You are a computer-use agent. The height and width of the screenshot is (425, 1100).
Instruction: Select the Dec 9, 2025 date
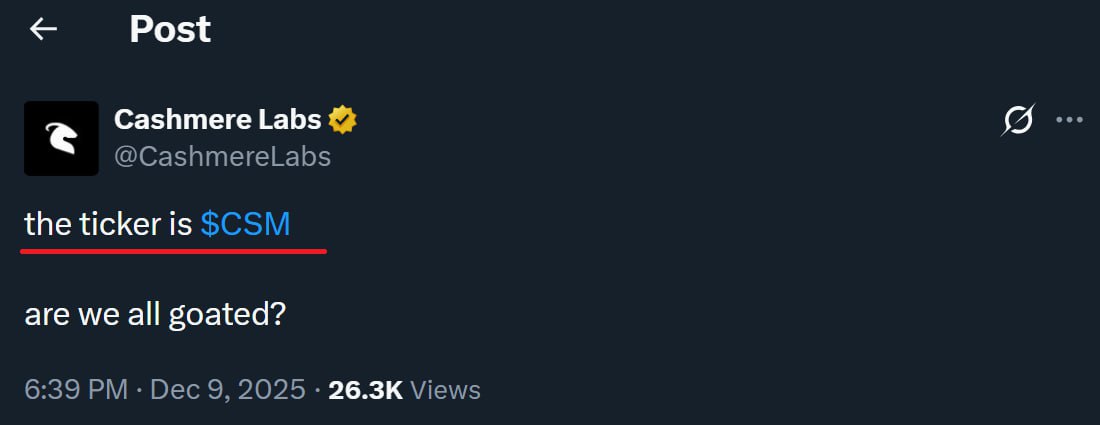(227, 390)
